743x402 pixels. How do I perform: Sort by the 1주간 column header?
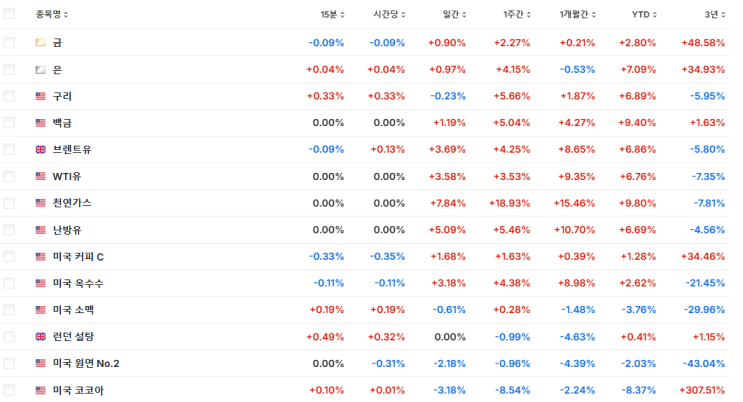pyautogui.click(x=520, y=15)
